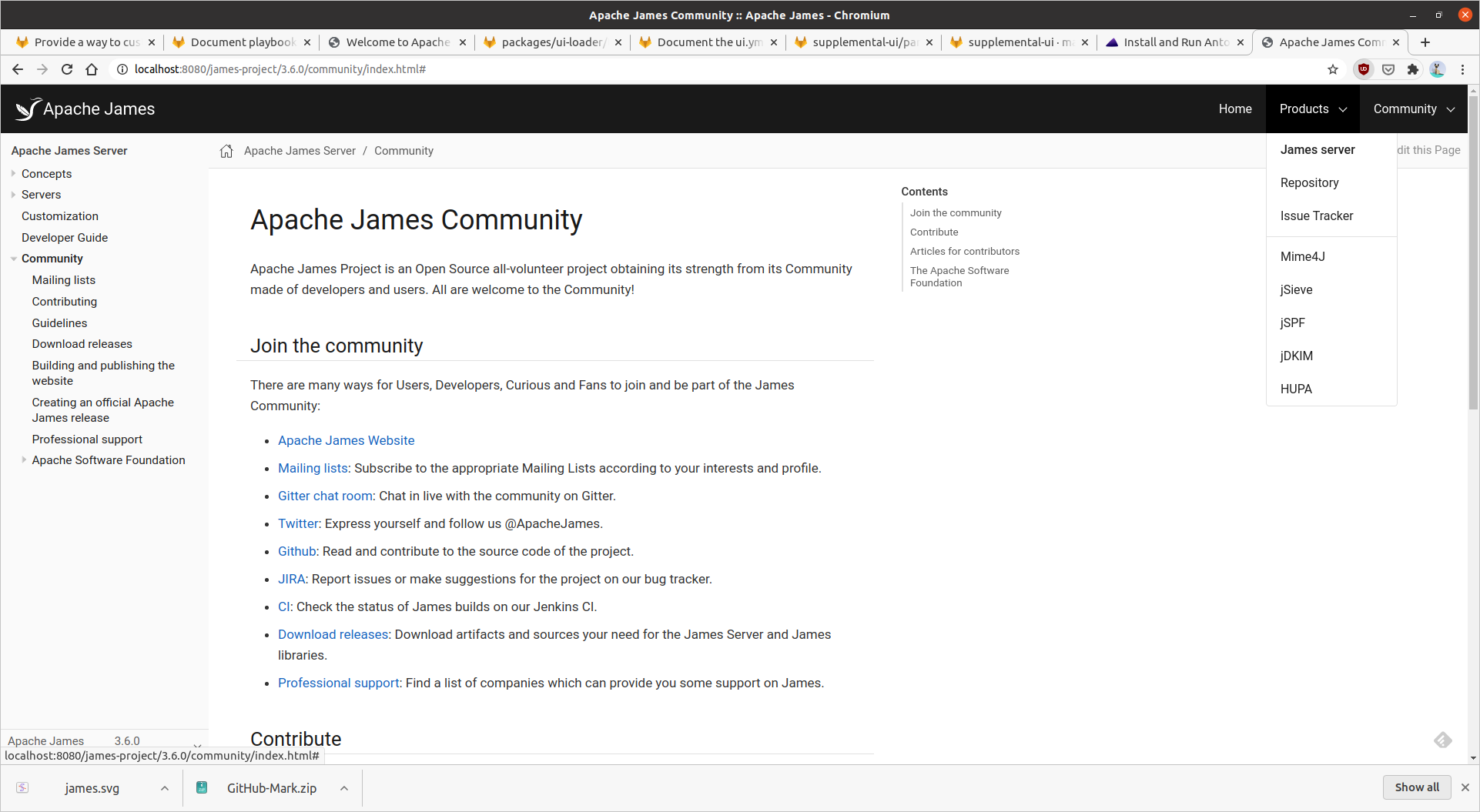The image size is (1480, 812).
Task: Select Repository in Products menu
Action: click(x=1309, y=183)
